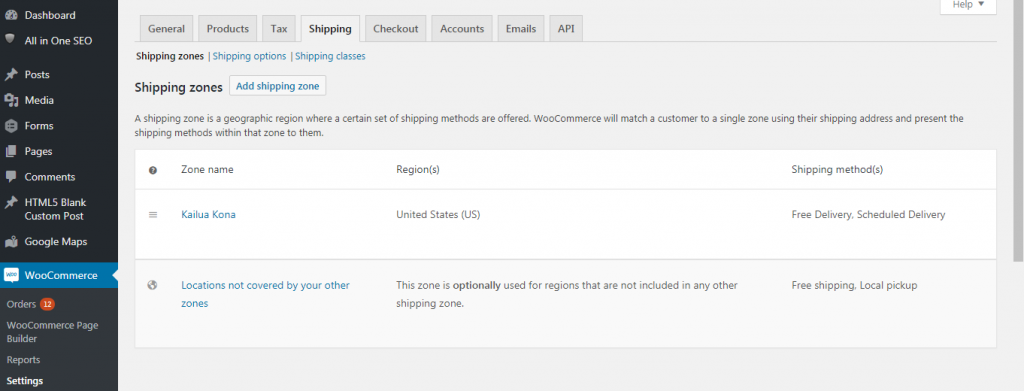
Task: Open the Emails tab
Action: tap(520, 29)
